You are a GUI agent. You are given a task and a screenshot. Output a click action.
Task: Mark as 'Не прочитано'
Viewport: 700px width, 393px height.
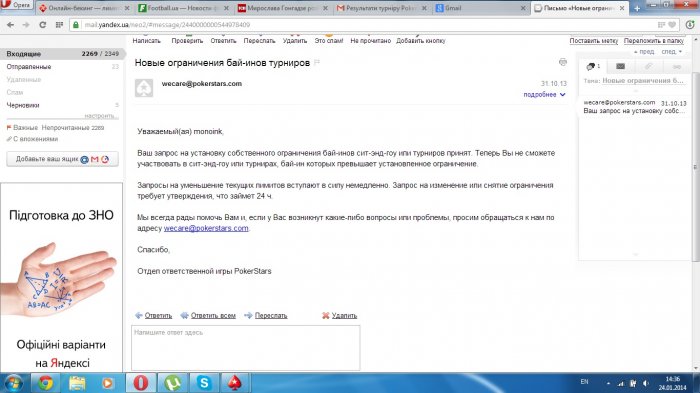click(x=371, y=41)
